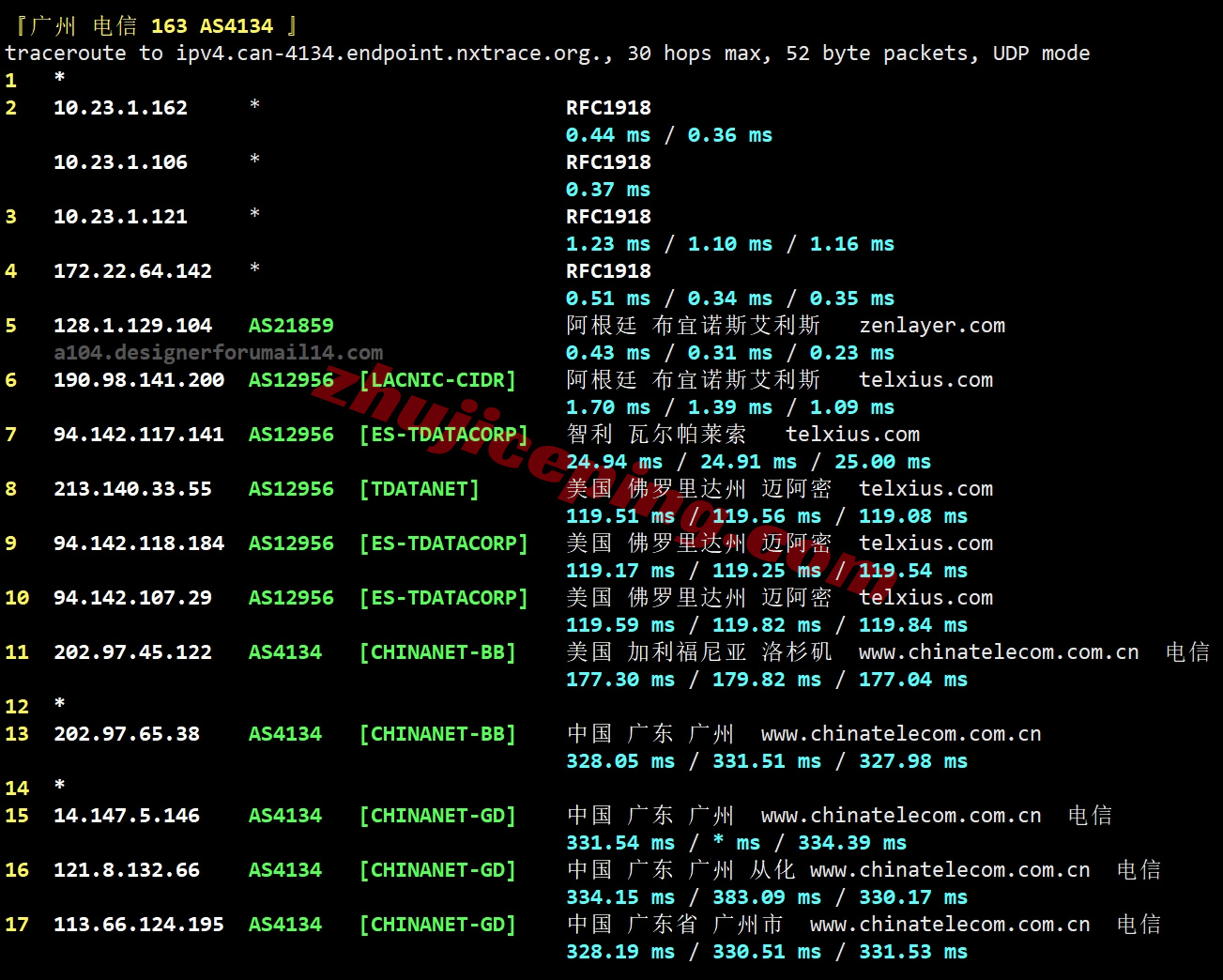The width and height of the screenshot is (1223, 980).
Task: Click the zenlayer.com domain text
Action: pos(931,326)
